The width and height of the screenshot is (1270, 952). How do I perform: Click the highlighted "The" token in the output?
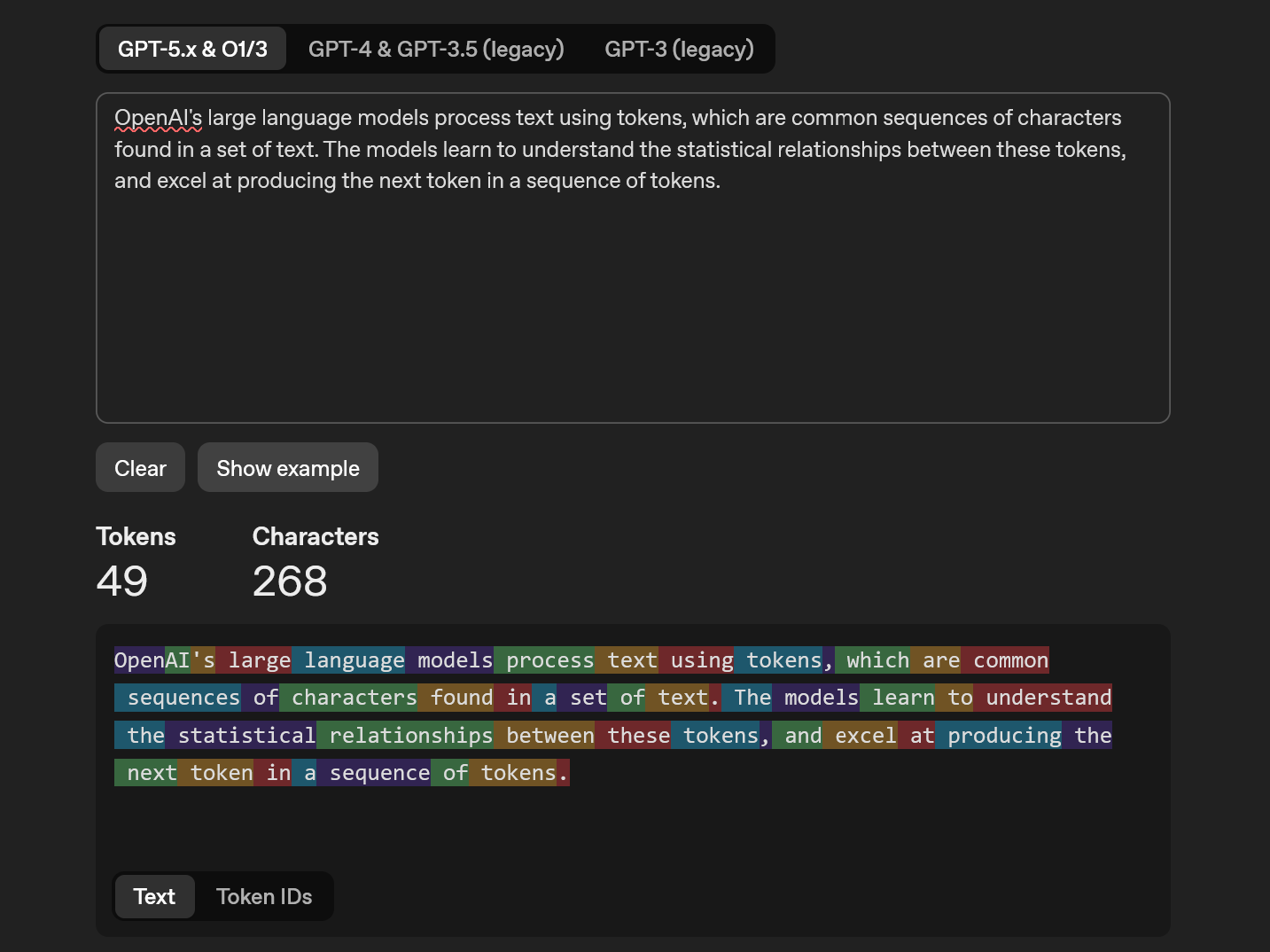(x=746, y=698)
